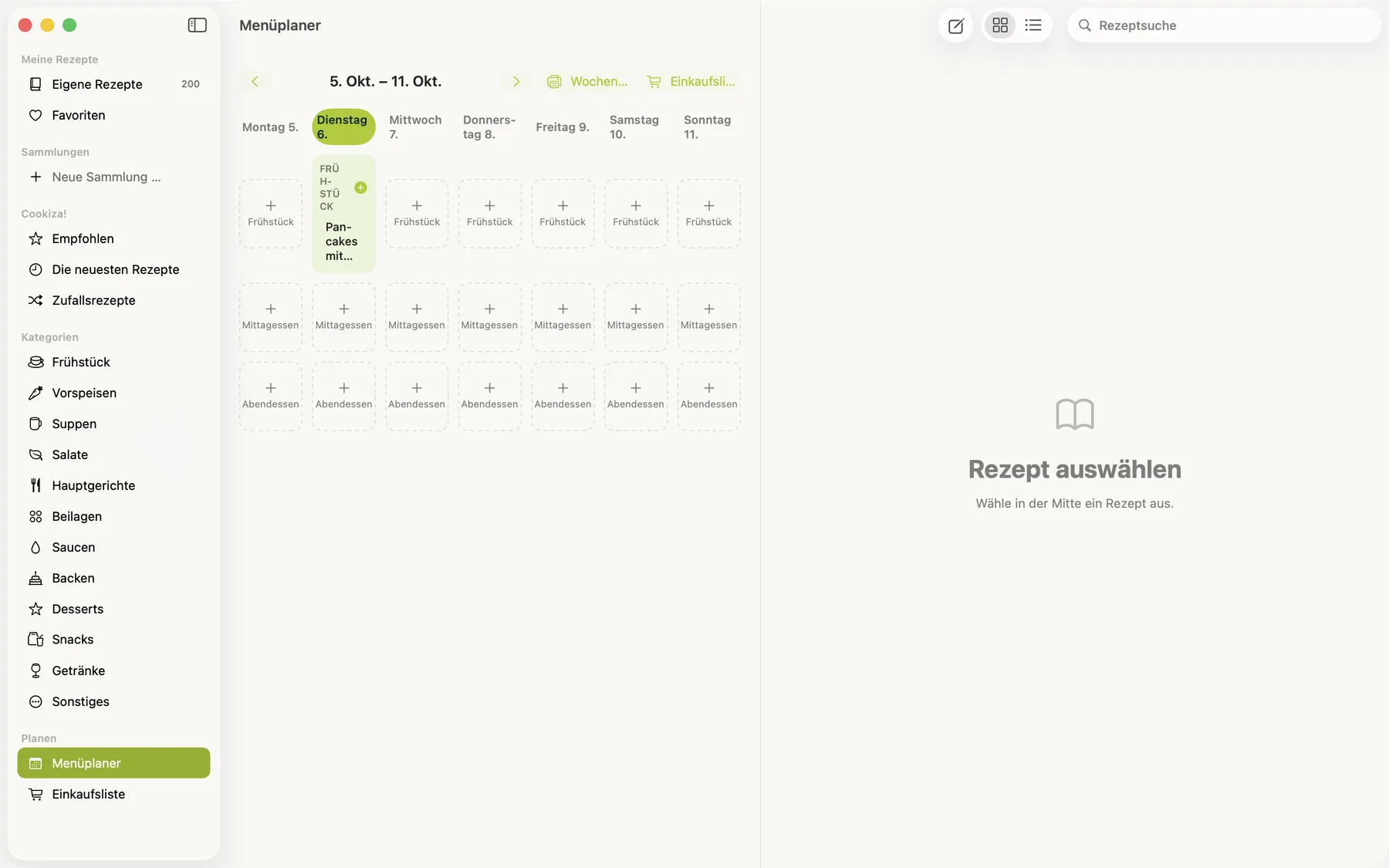Image resolution: width=1389 pixels, height=868 pixels.
Task: Select Montag 5. day header
Action: (x=270, y=127)
